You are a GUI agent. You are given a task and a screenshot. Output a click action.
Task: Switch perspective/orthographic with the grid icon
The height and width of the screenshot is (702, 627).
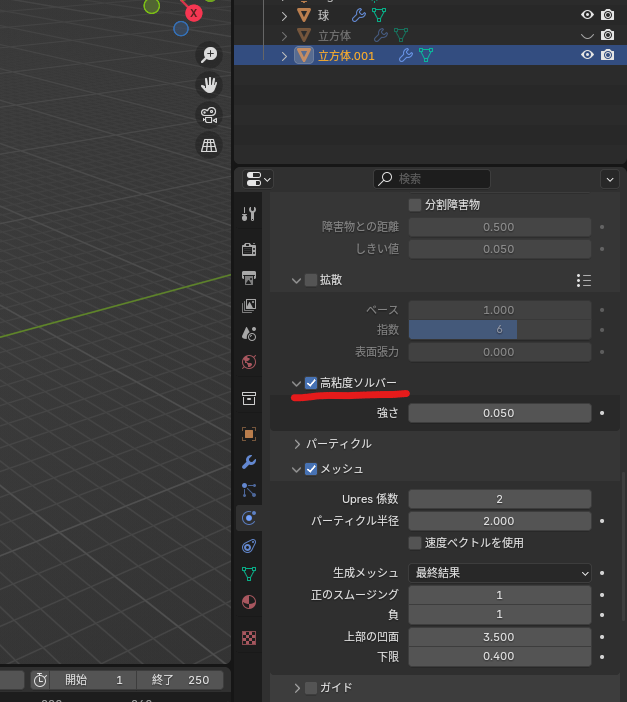209,145
